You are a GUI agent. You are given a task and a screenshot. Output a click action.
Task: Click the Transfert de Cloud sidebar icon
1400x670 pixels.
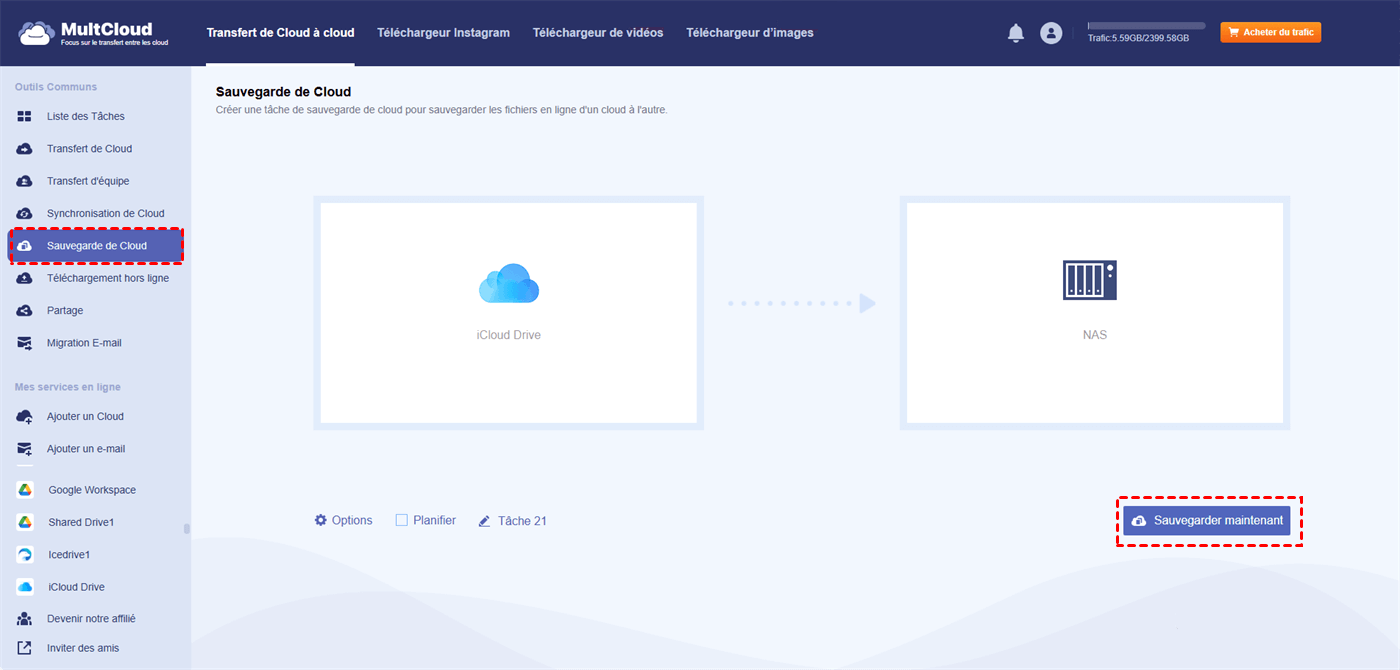click(25, 149)
